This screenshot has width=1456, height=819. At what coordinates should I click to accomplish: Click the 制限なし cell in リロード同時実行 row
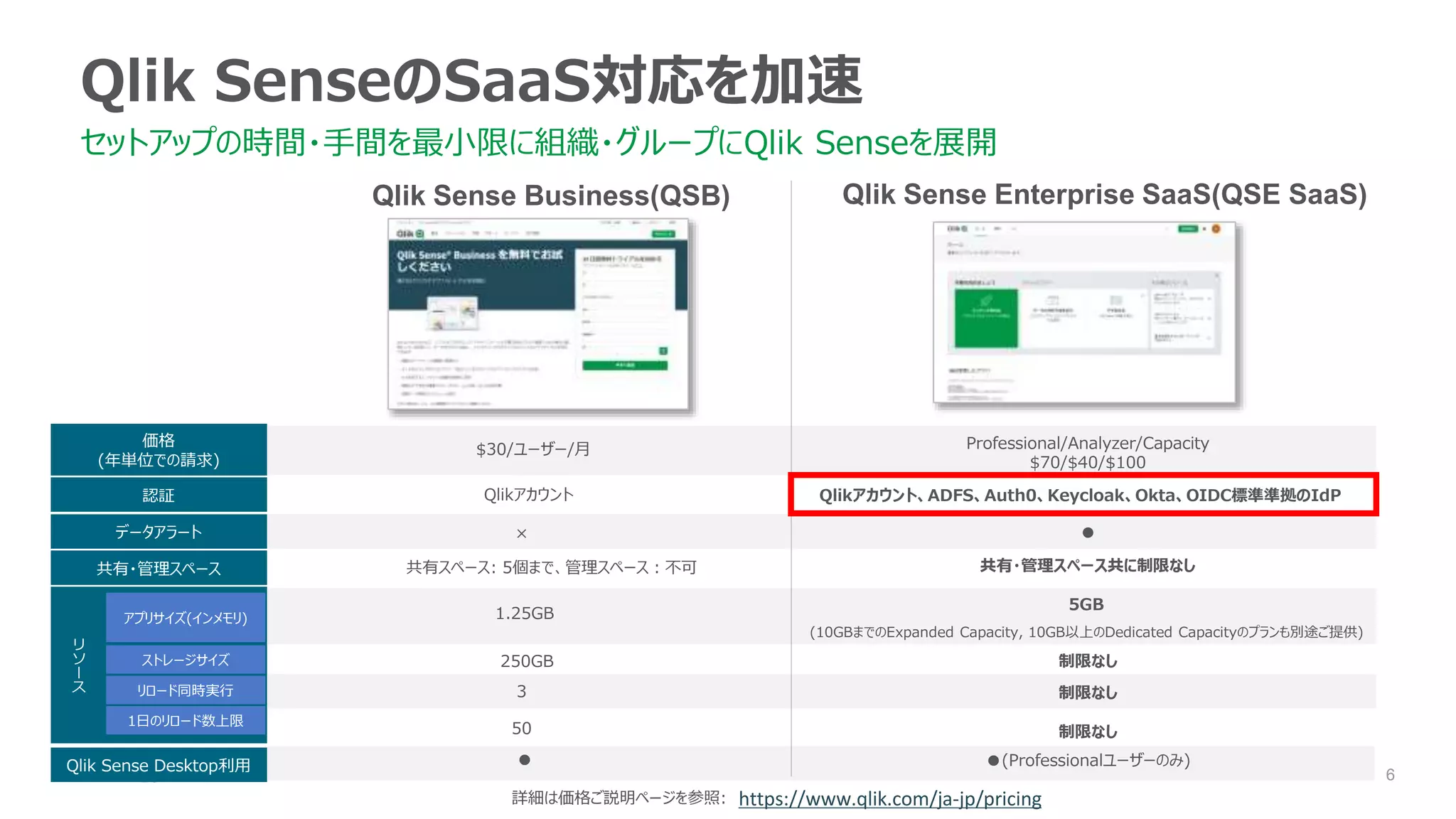1088,692
